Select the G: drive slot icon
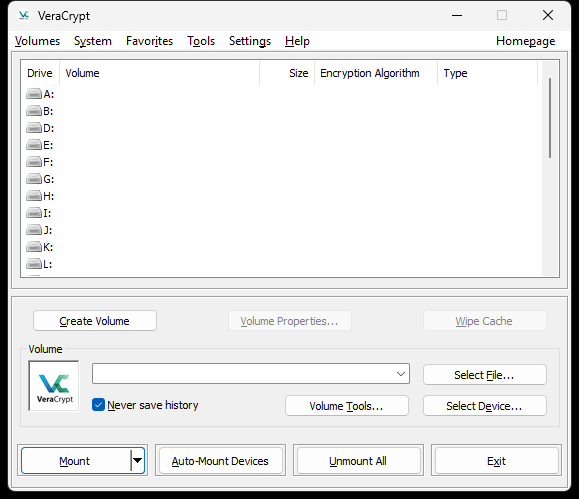Screen dimensions: 579x499 34,179
